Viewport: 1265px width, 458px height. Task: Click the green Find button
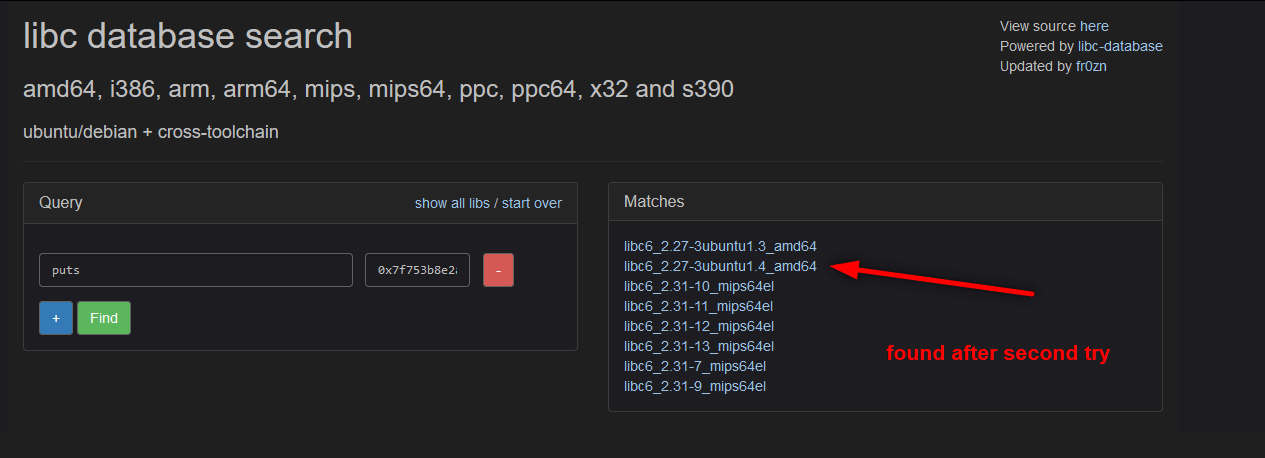click(x=104, y=318)
